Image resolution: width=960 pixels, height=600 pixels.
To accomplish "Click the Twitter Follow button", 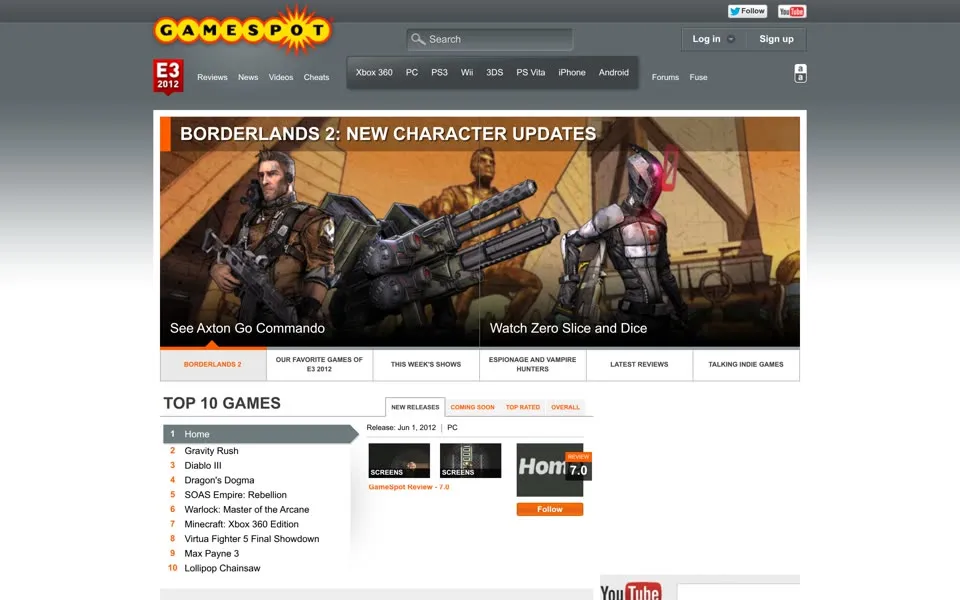I will tap(747, 11).
